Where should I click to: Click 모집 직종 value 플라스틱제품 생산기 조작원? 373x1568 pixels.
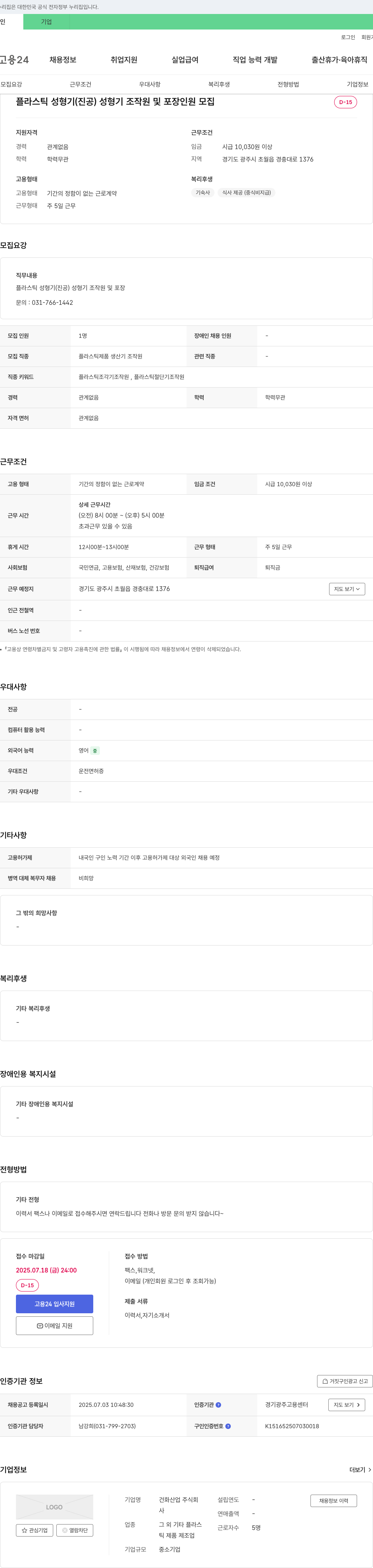click(110, 357)
